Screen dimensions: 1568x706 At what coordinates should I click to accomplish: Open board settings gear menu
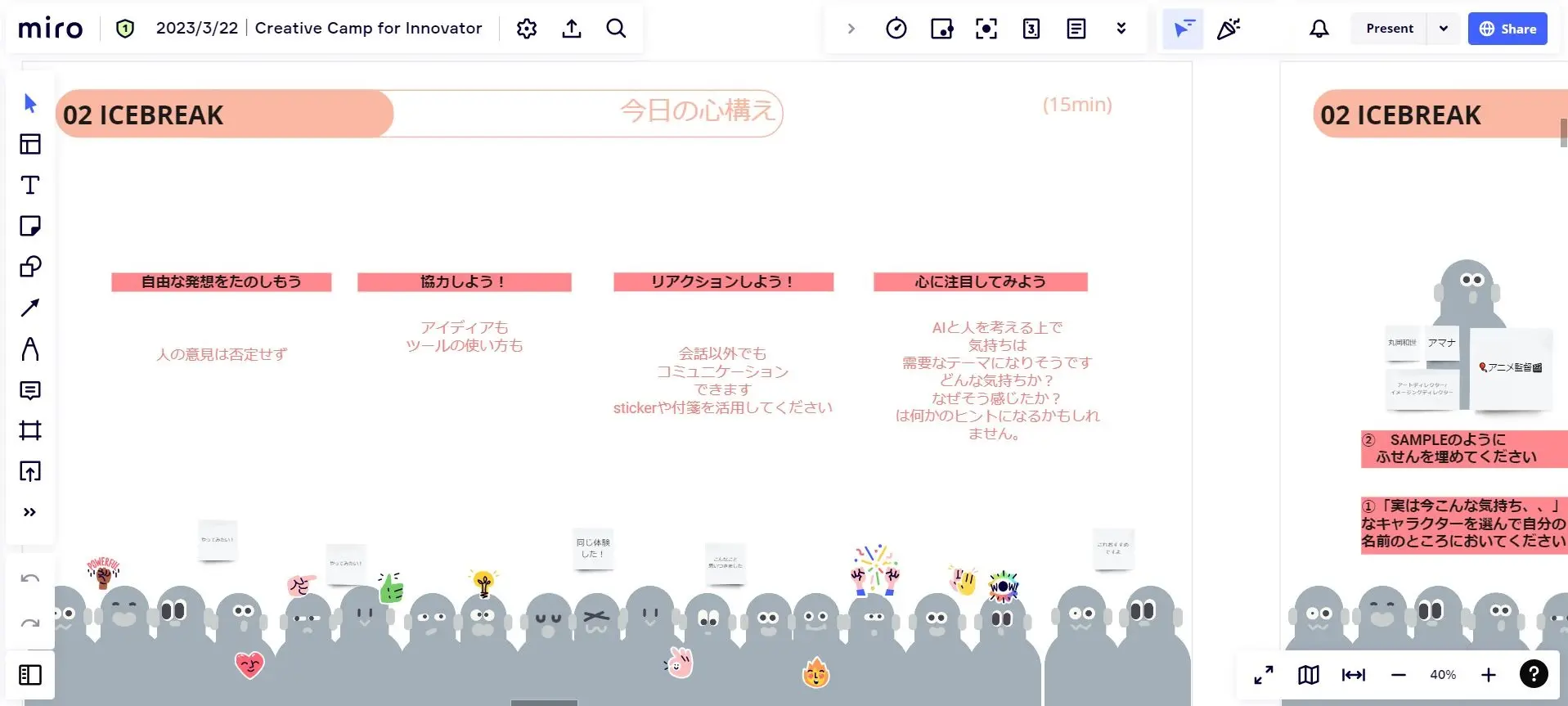tap(527, 29)
